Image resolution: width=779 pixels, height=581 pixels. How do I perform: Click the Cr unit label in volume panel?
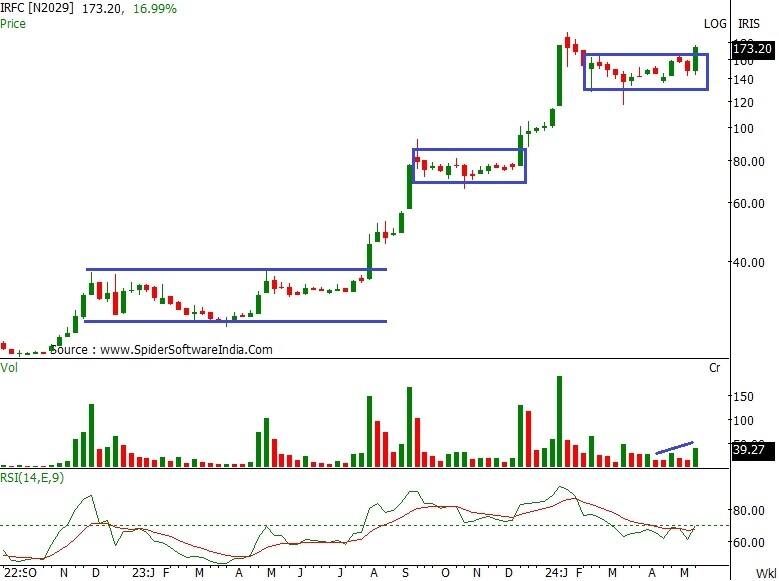point(714,368)
